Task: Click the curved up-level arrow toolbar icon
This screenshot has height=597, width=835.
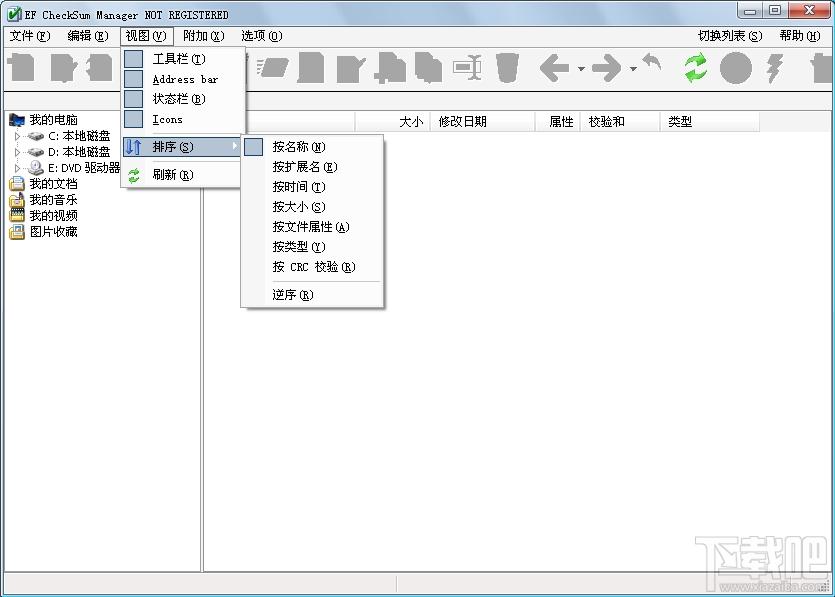Action: (652, 62)
